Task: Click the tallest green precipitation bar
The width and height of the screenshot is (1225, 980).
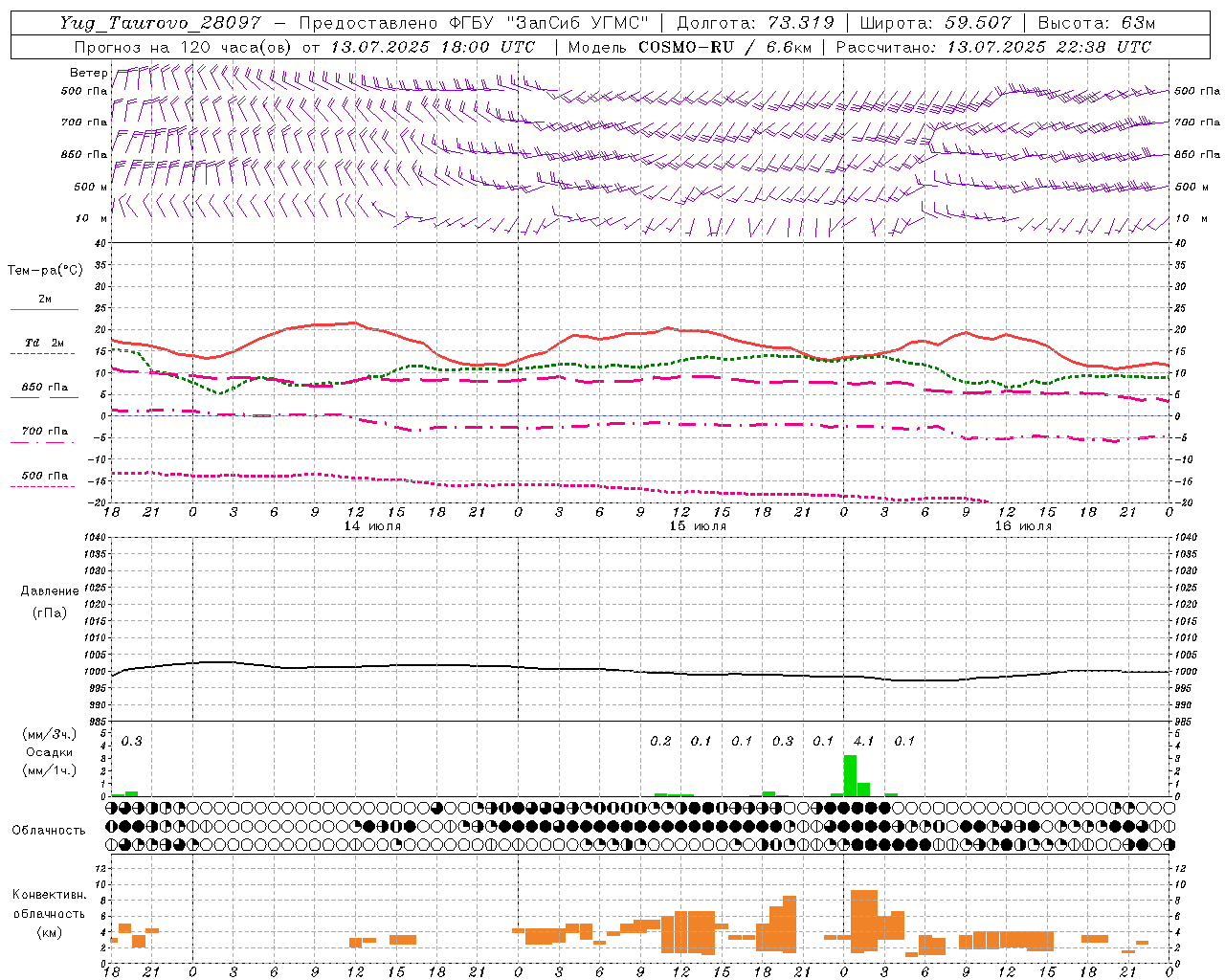Action: click(x=850, y=775)
